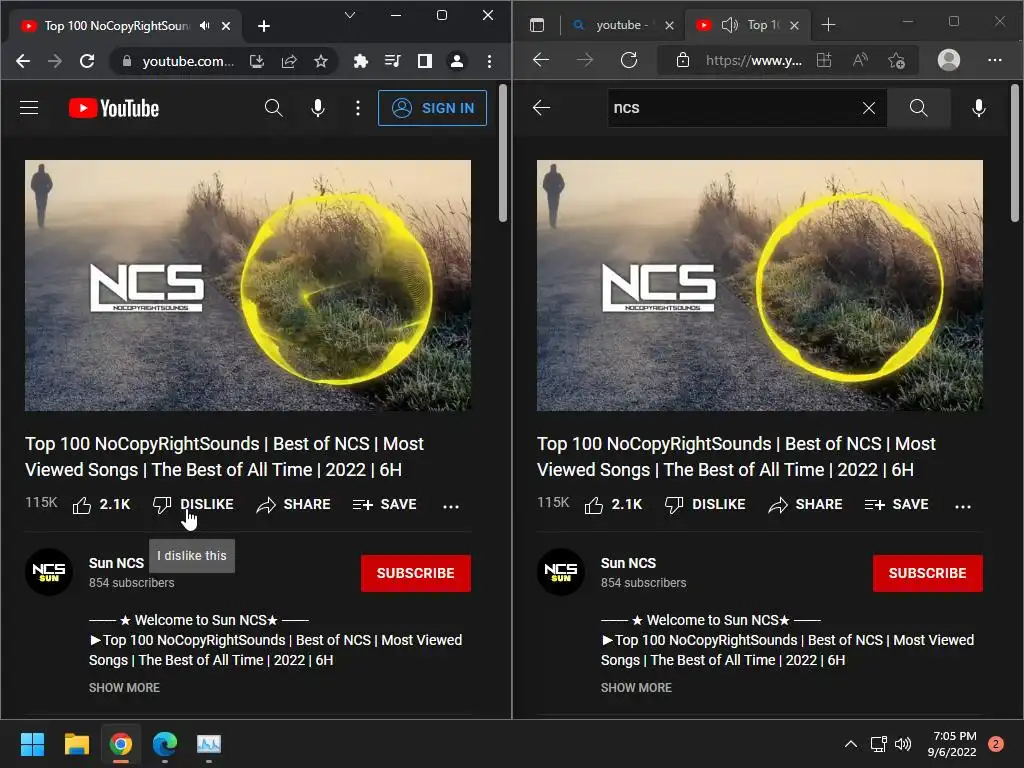
Task: Save the video in Chrome window
Action: point(385,504)
